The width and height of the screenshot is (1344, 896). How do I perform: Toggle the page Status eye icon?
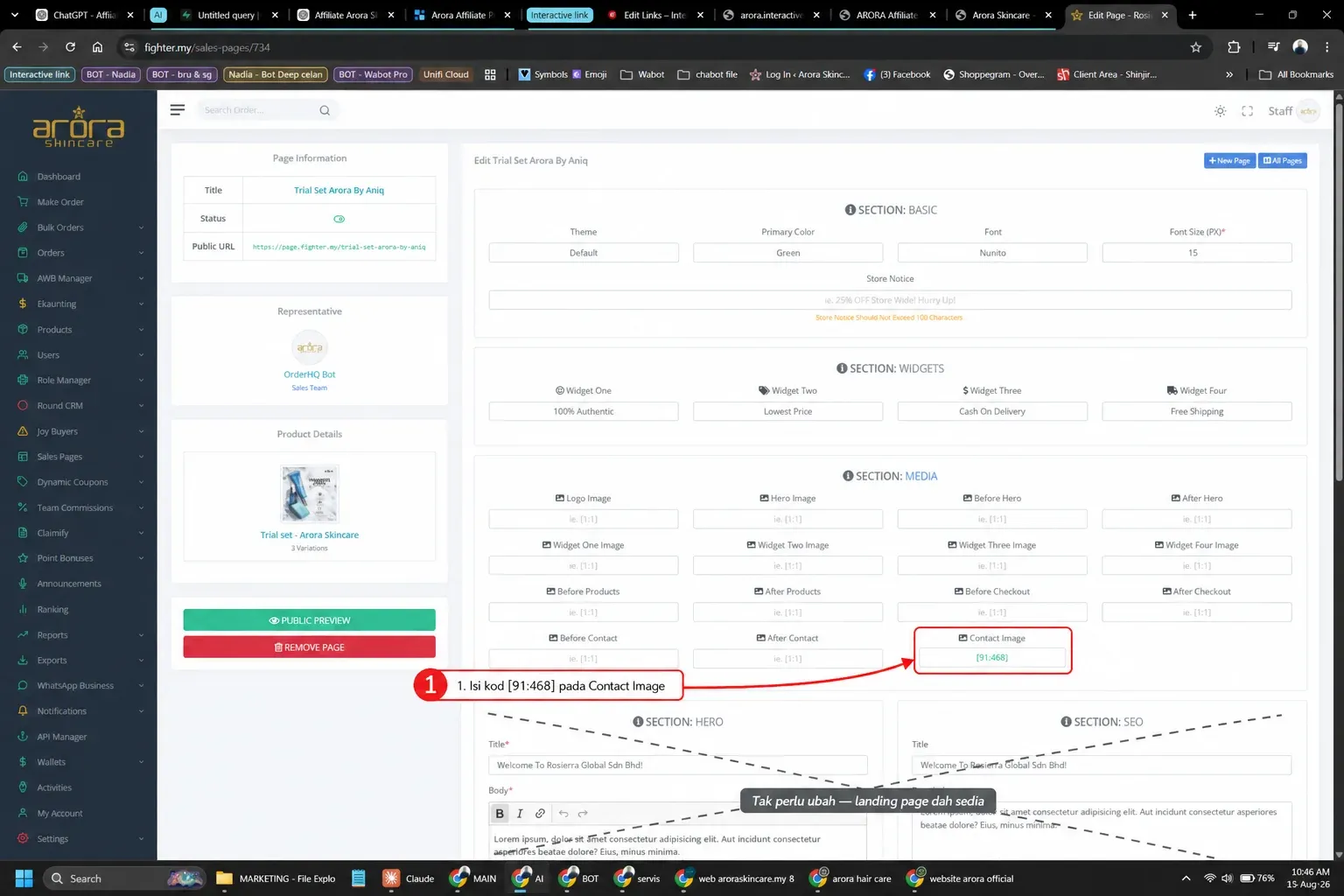click(339, 219)
